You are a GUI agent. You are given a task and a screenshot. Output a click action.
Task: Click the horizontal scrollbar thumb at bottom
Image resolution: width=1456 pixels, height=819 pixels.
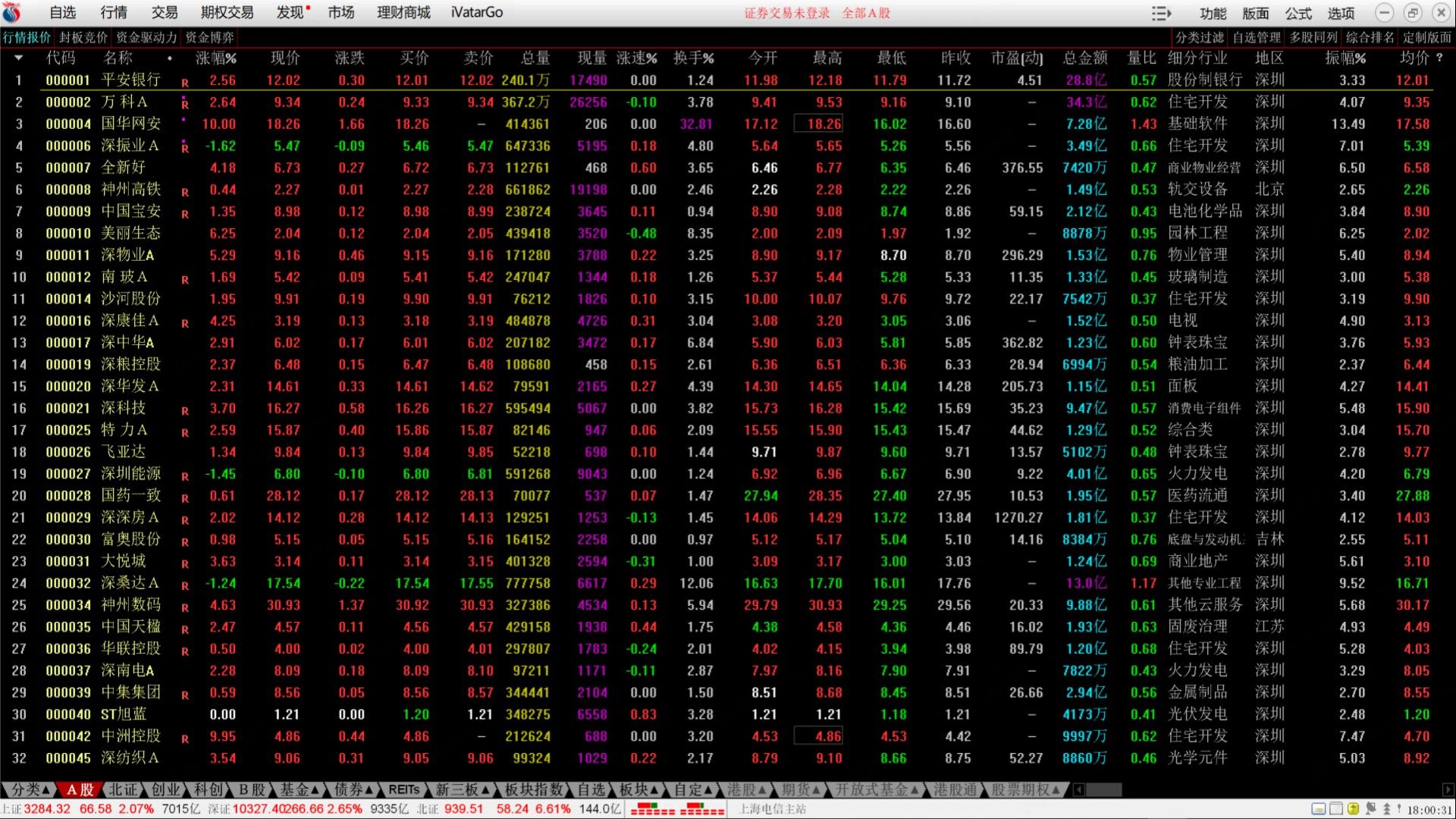click(x=1104, y=789)
